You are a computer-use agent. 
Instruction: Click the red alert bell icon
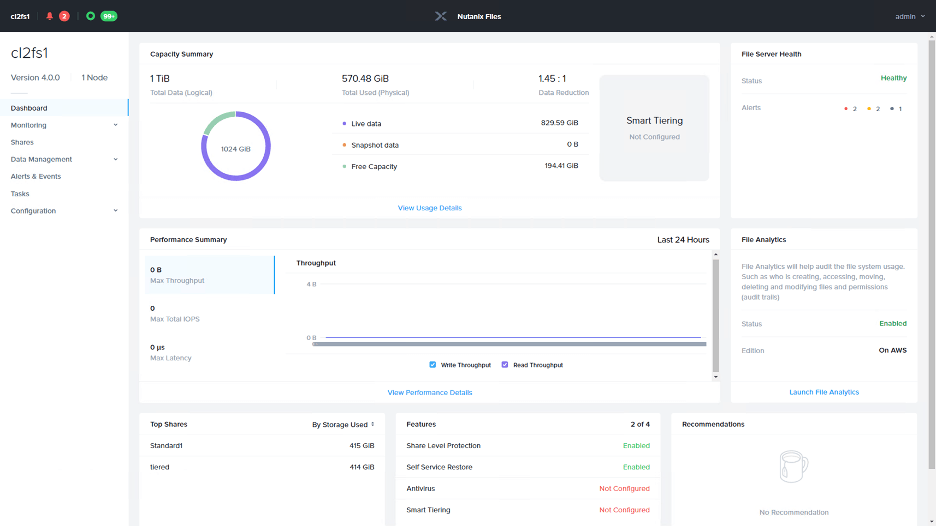[x=50, y=16]
